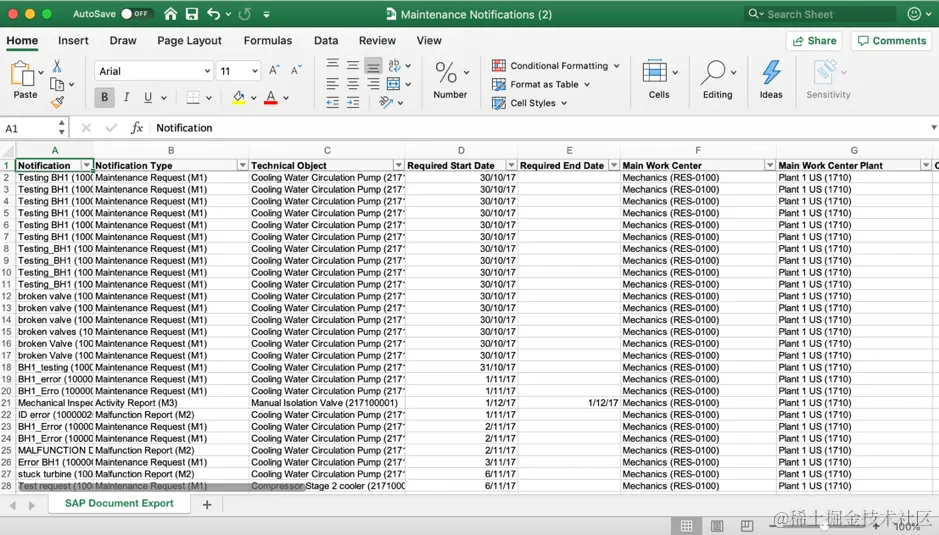939x535 pixels.
Task: Increase font size with larger A
Action: (274, 71)
